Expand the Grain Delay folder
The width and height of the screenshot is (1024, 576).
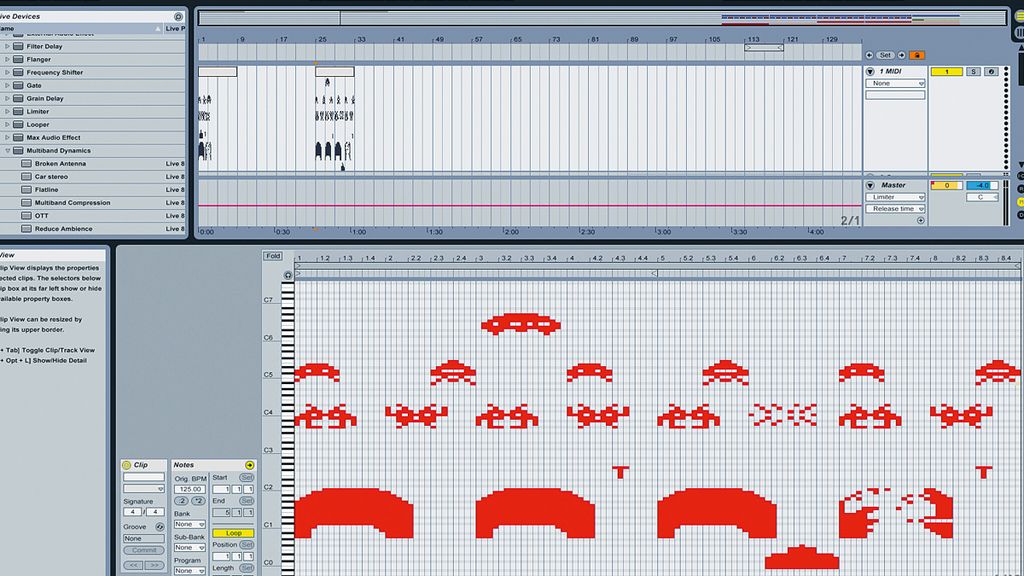pyautogui.click(x=7, y=99)
